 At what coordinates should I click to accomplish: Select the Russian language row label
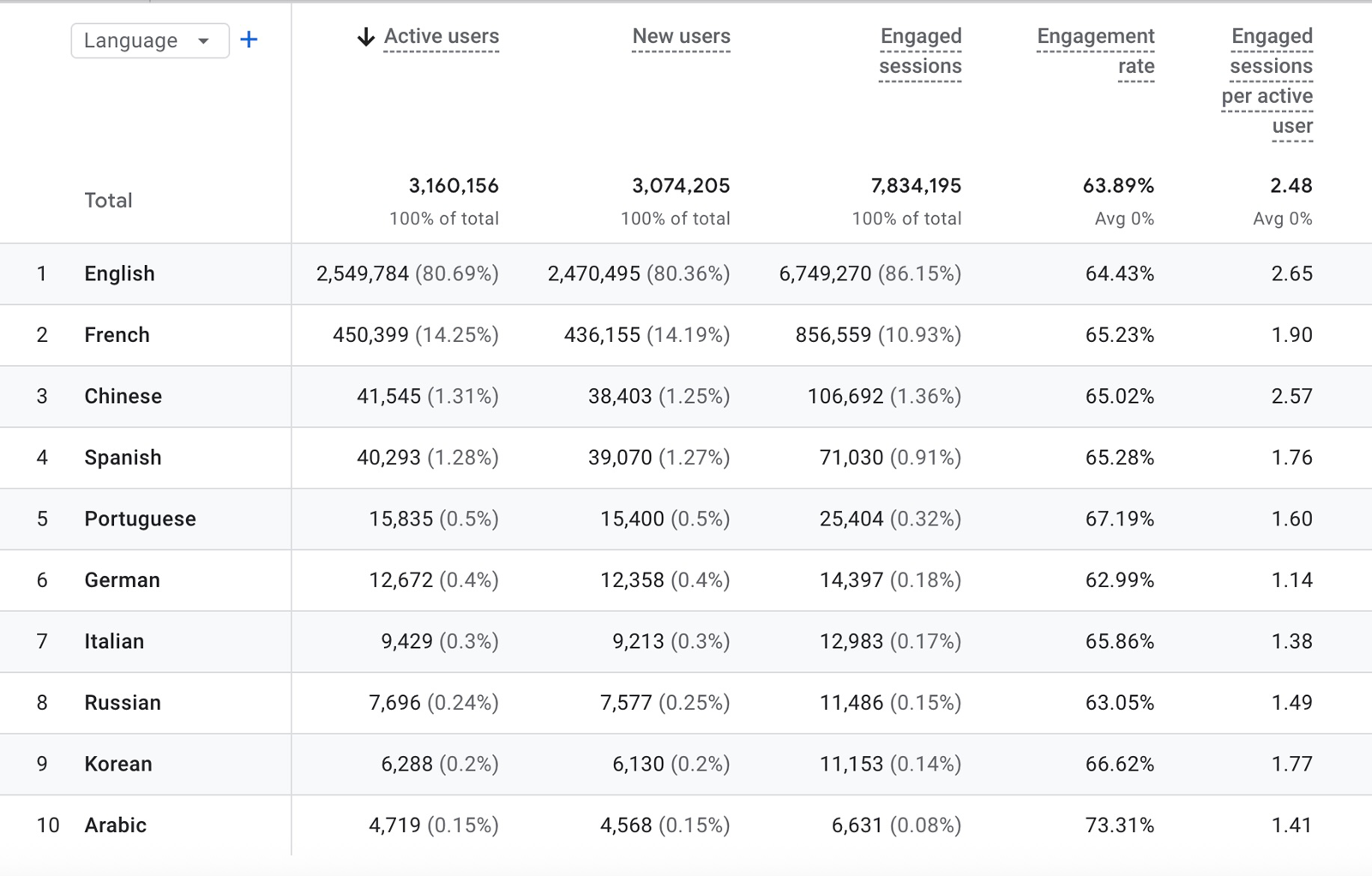pos(123,703)
